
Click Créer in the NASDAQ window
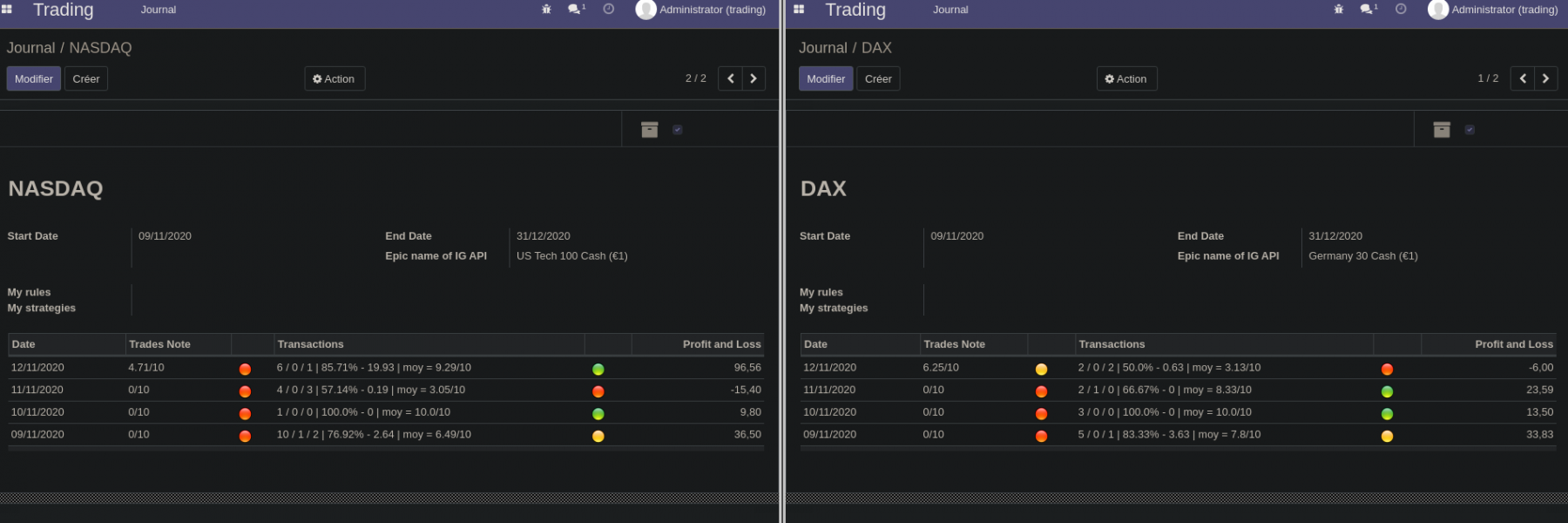86,78
